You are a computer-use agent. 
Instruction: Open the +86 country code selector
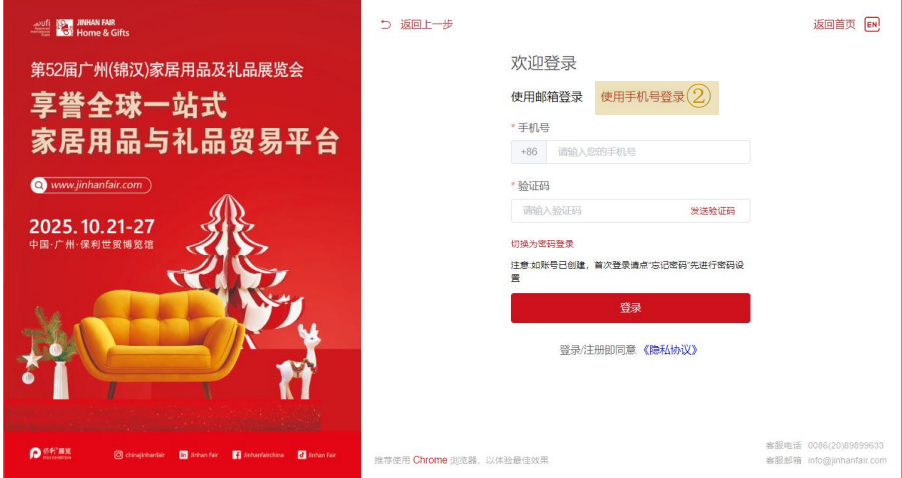[x=529, y=152]
